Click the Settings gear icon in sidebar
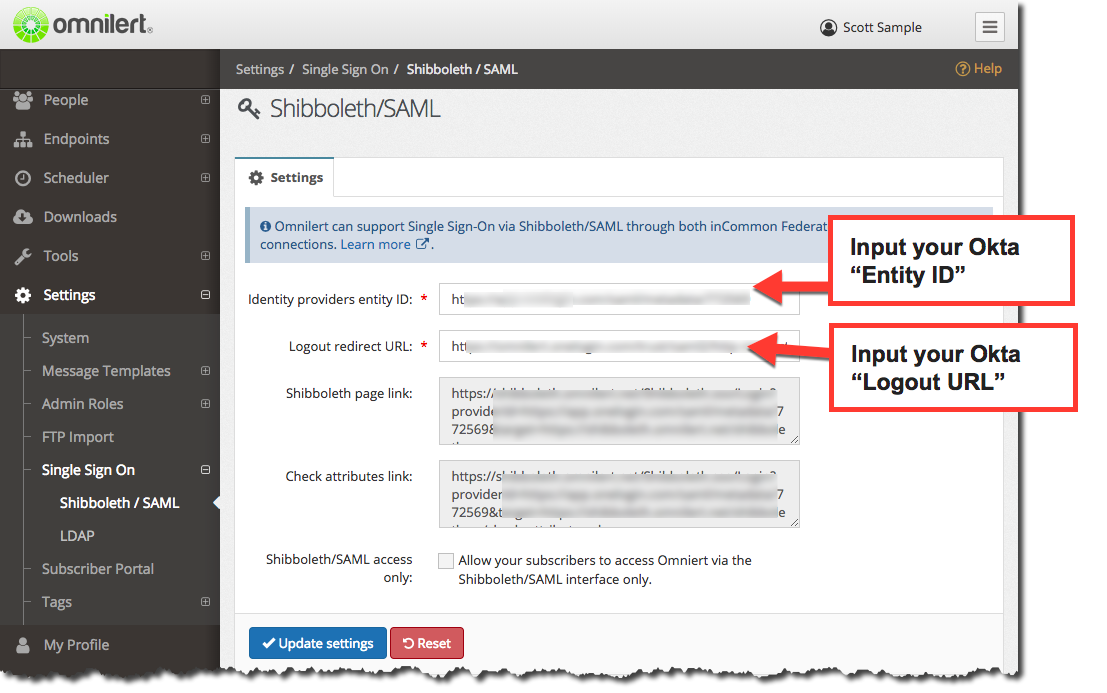 (23, 295)
